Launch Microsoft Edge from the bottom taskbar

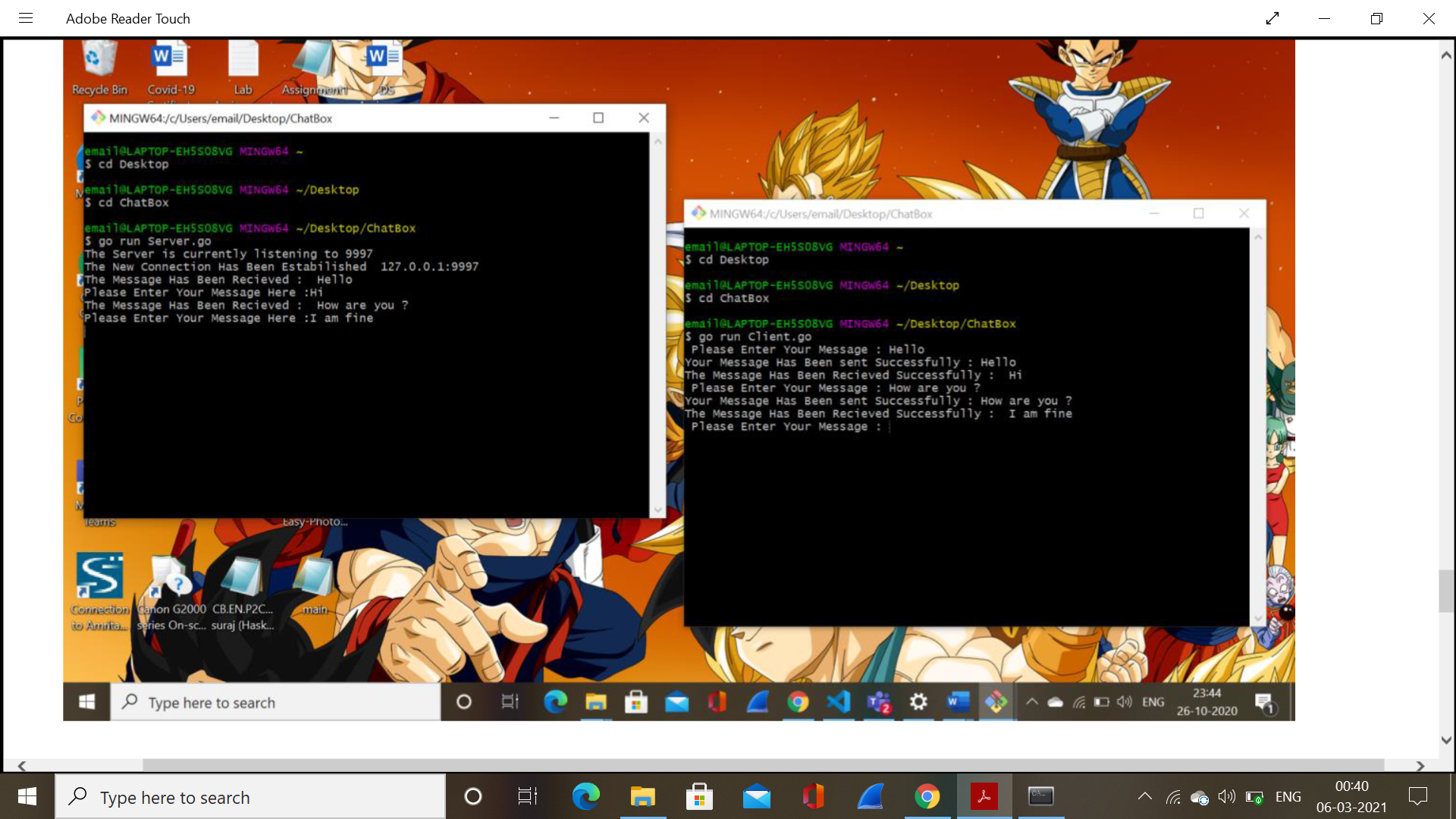pos(585,797)
